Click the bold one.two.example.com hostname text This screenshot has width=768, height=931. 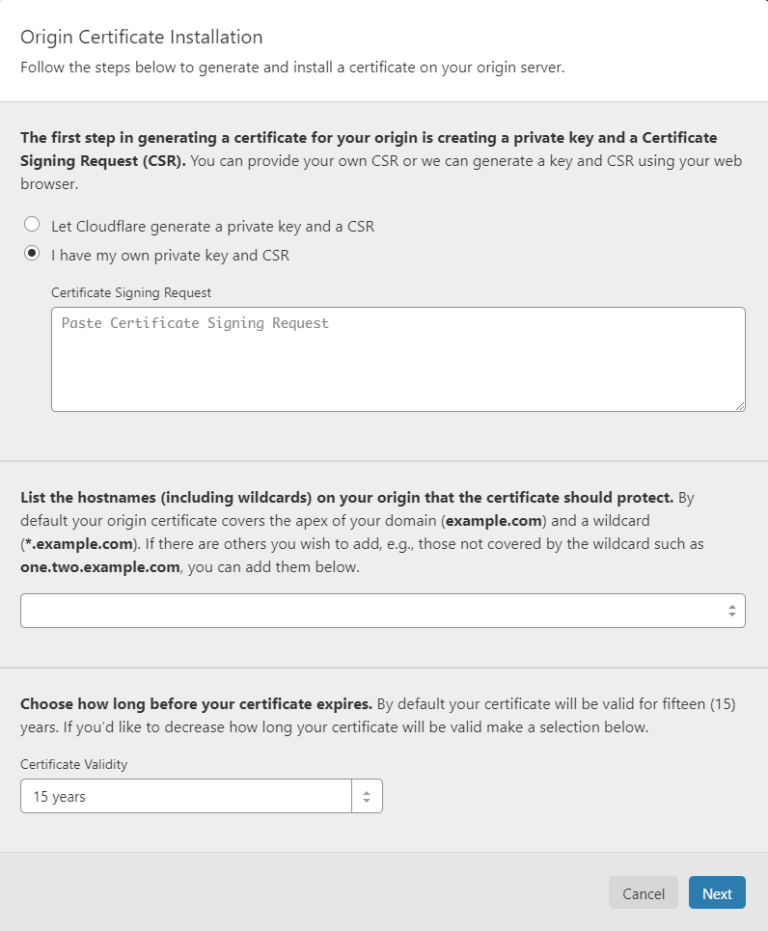tap(98, 567)
